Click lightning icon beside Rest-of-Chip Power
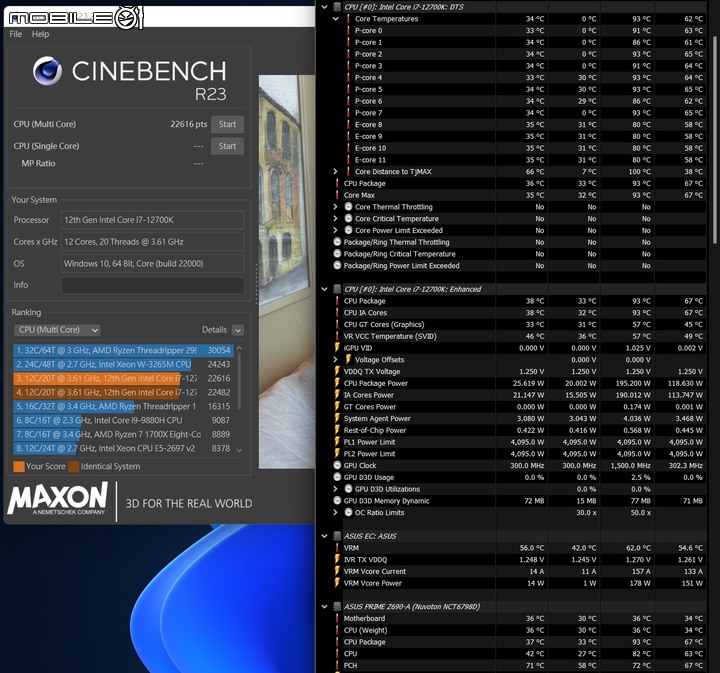This screenshot has width=720, height=673. click(x=337, y=431)
